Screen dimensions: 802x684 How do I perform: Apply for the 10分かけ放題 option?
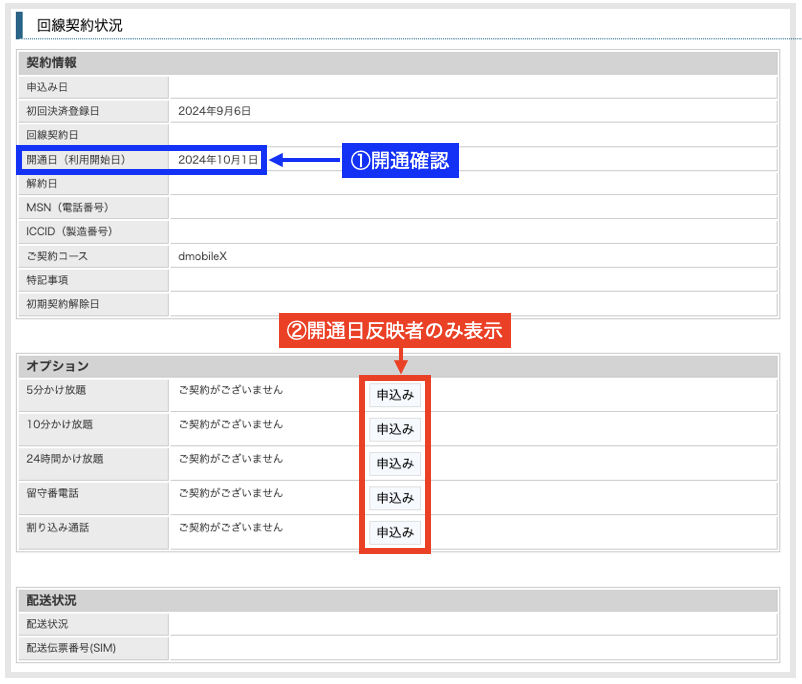394,429
